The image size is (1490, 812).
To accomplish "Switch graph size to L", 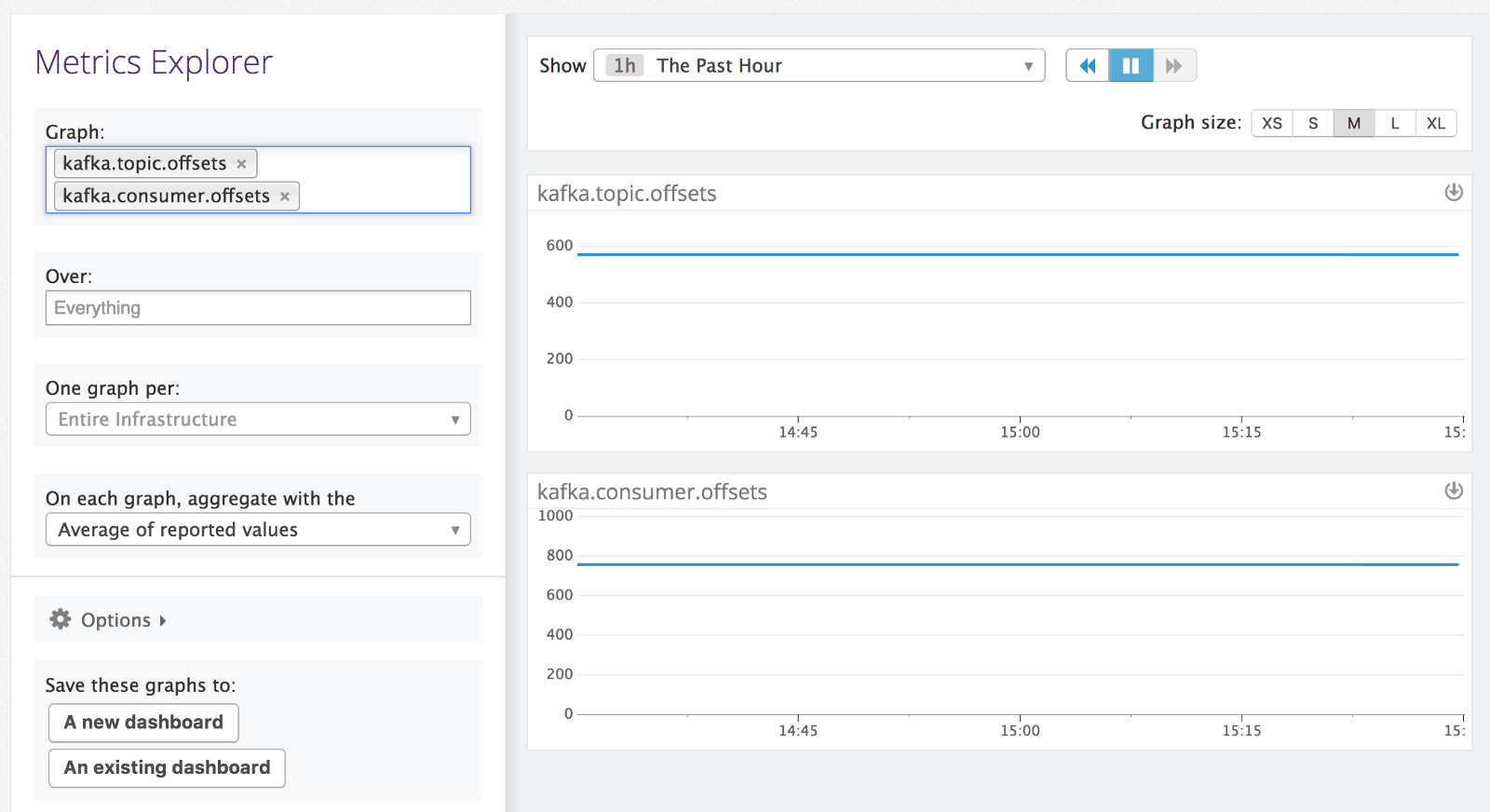I will (x=1394, y=124).
